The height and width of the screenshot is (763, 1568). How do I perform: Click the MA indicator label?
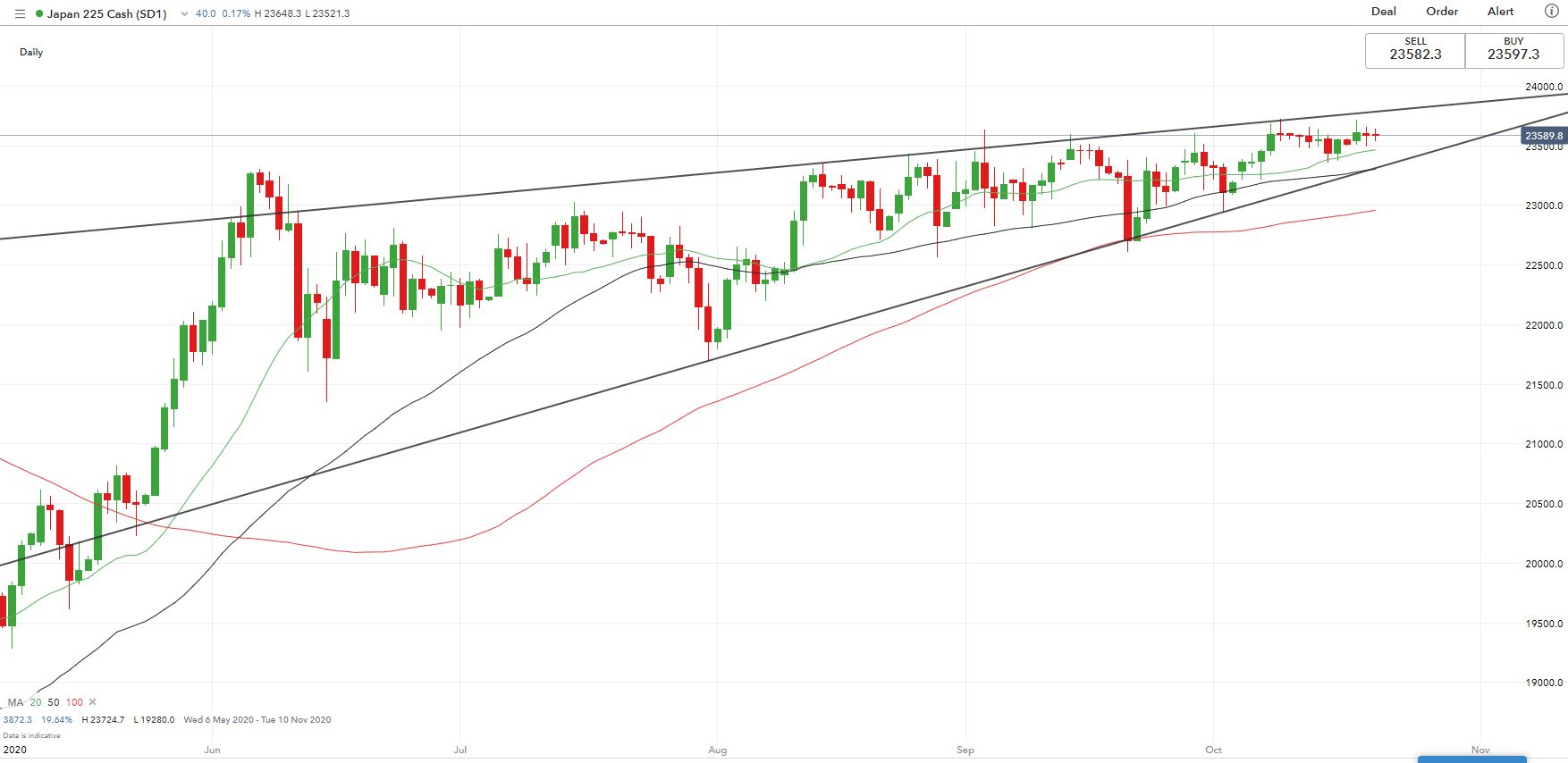pos(16,702)
